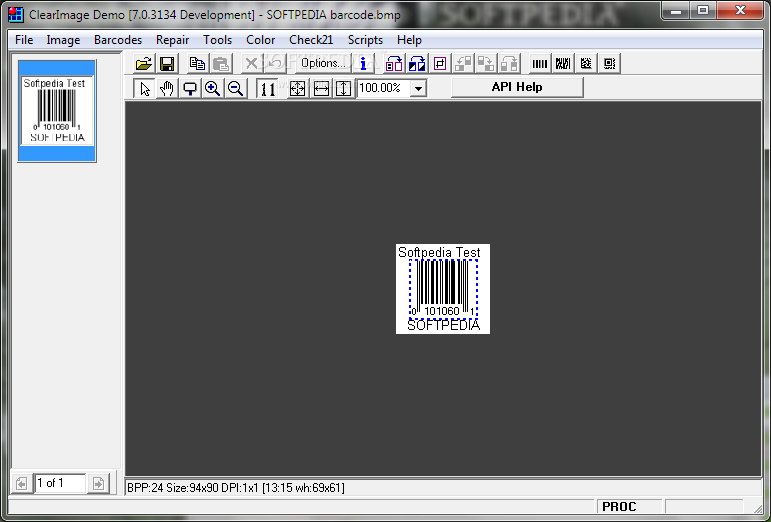
Task: Click the BPP:24 Size:94x90 status text
Action: click(236, 488)
